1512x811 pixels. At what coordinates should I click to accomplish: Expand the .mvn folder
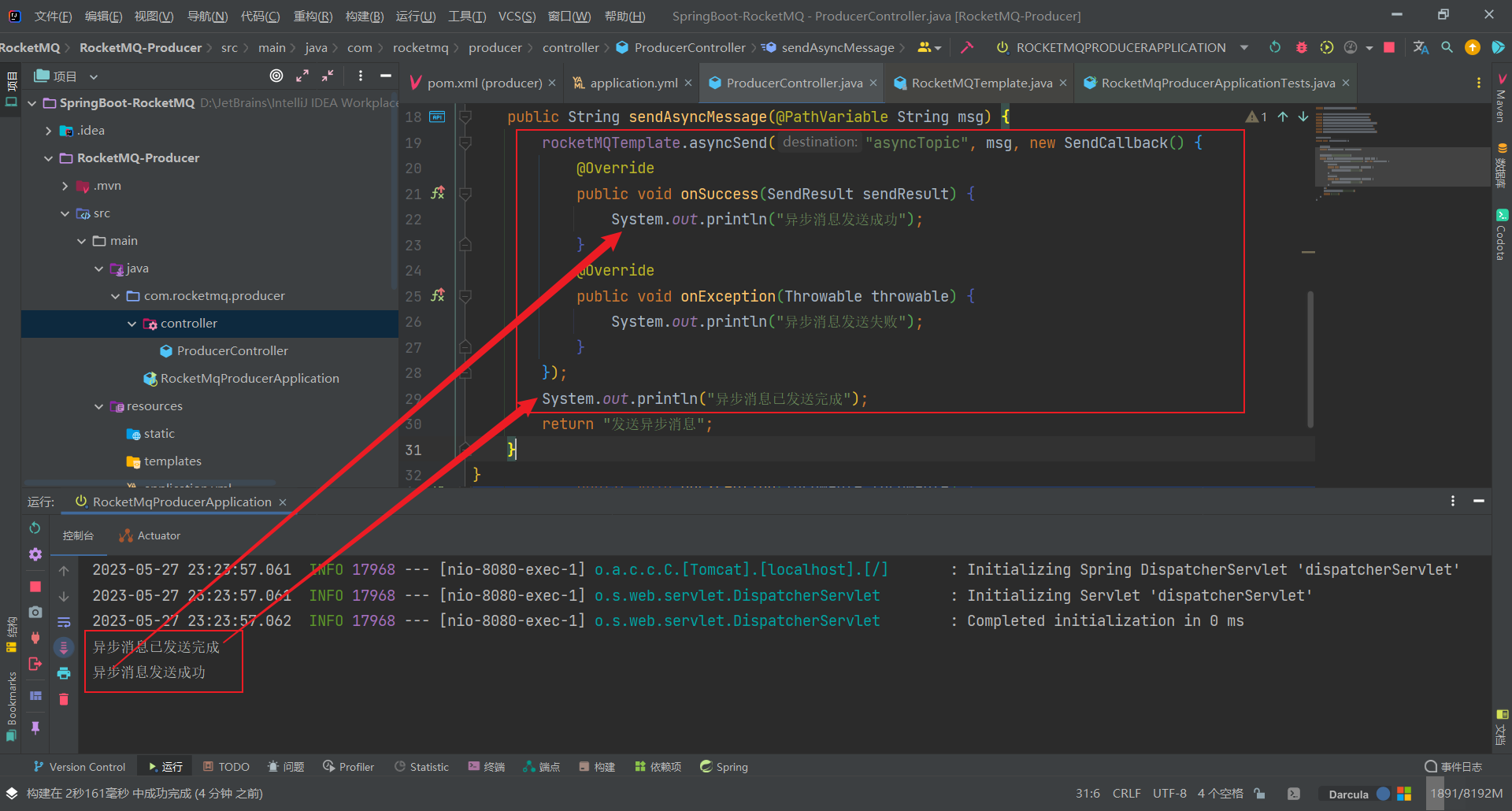click(65, 186)
